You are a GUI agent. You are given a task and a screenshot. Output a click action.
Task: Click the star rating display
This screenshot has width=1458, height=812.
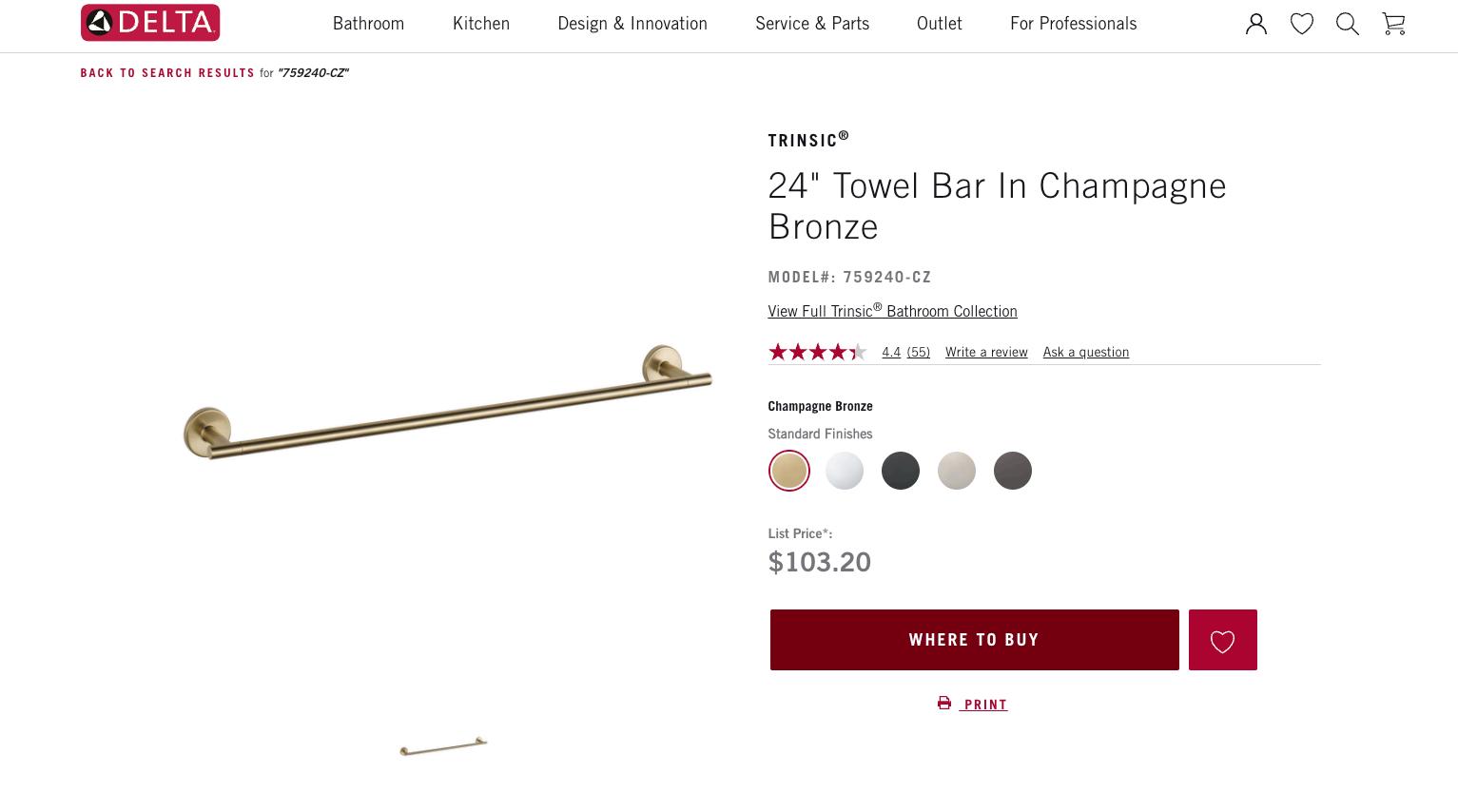click(817, 352)
